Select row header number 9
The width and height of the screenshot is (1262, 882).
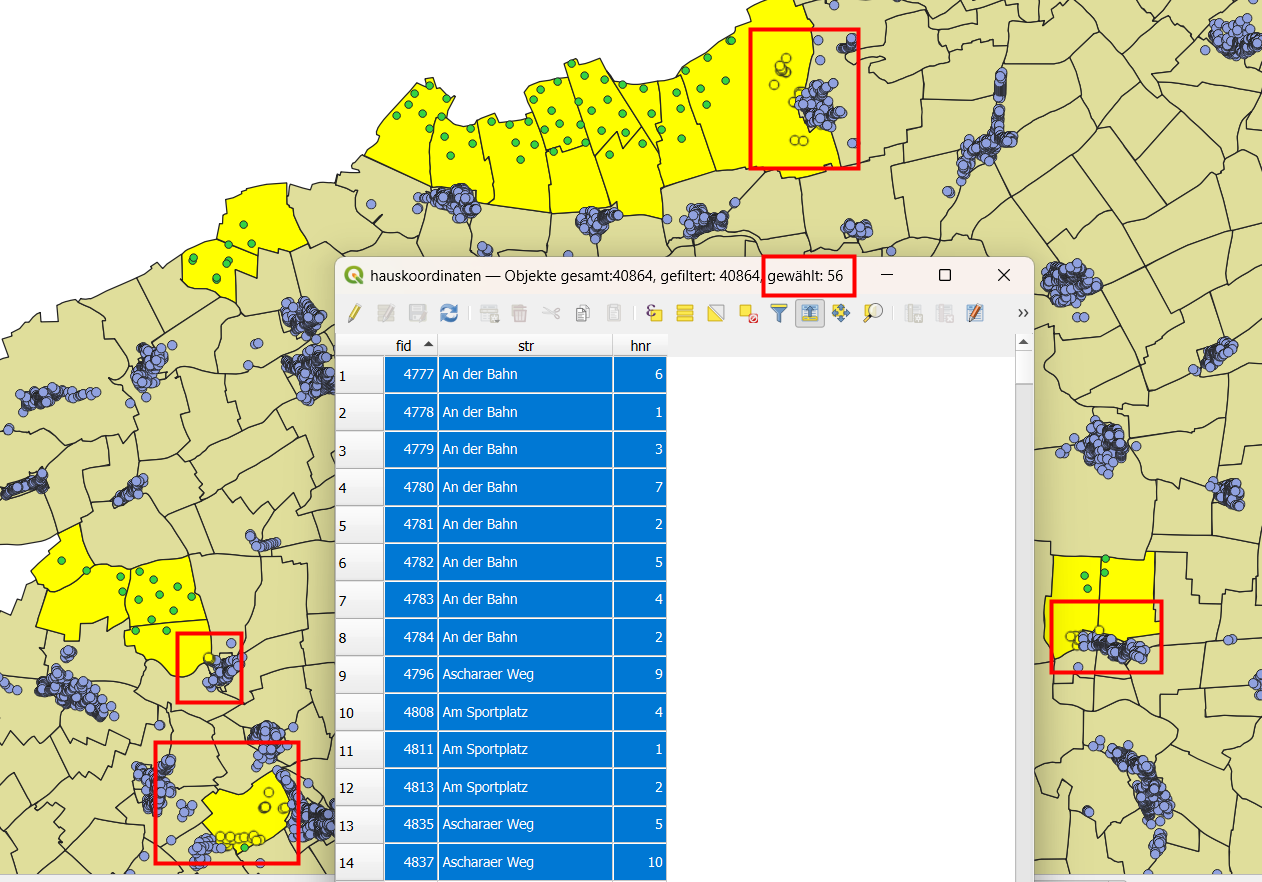(359, 675)
